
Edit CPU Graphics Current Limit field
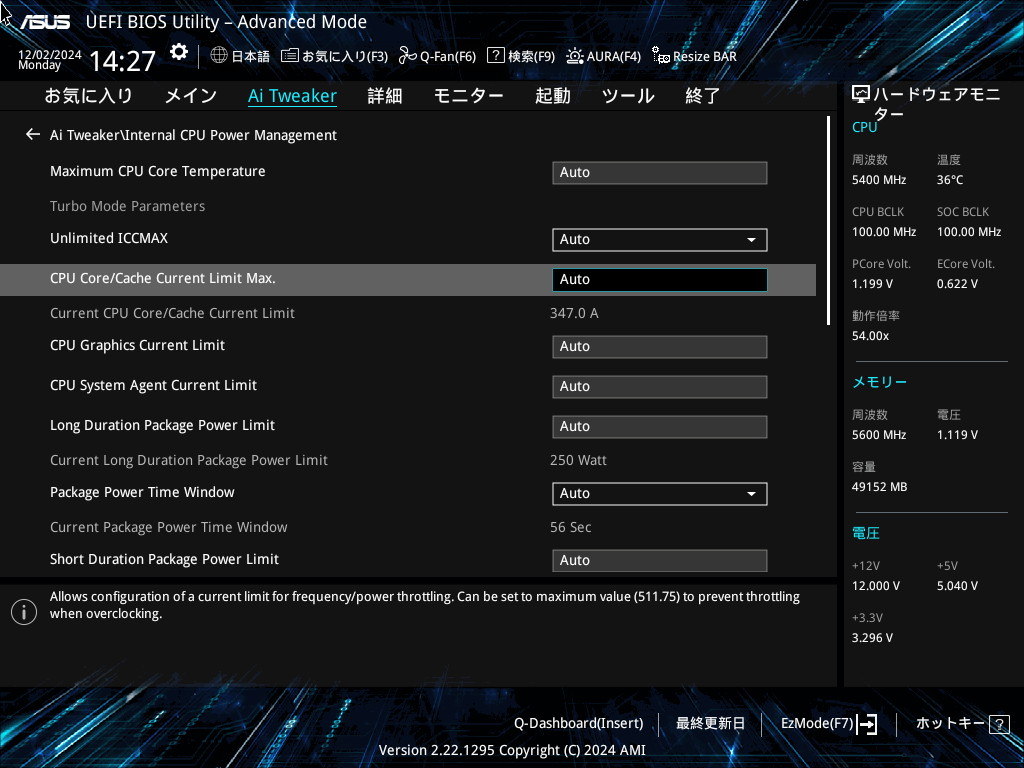pyautogui.click(x=660, y=347)
